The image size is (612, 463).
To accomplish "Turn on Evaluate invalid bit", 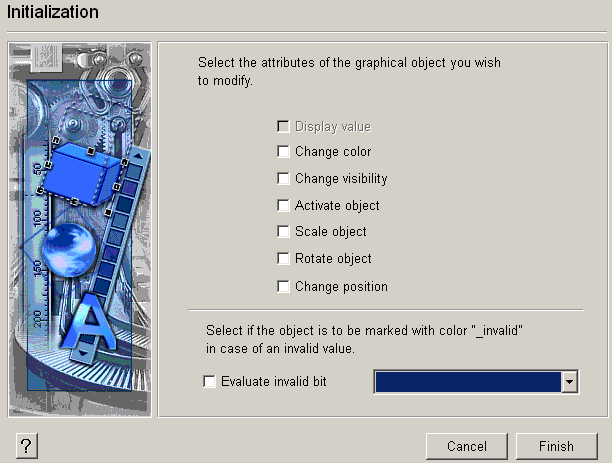I will (210, 381).
